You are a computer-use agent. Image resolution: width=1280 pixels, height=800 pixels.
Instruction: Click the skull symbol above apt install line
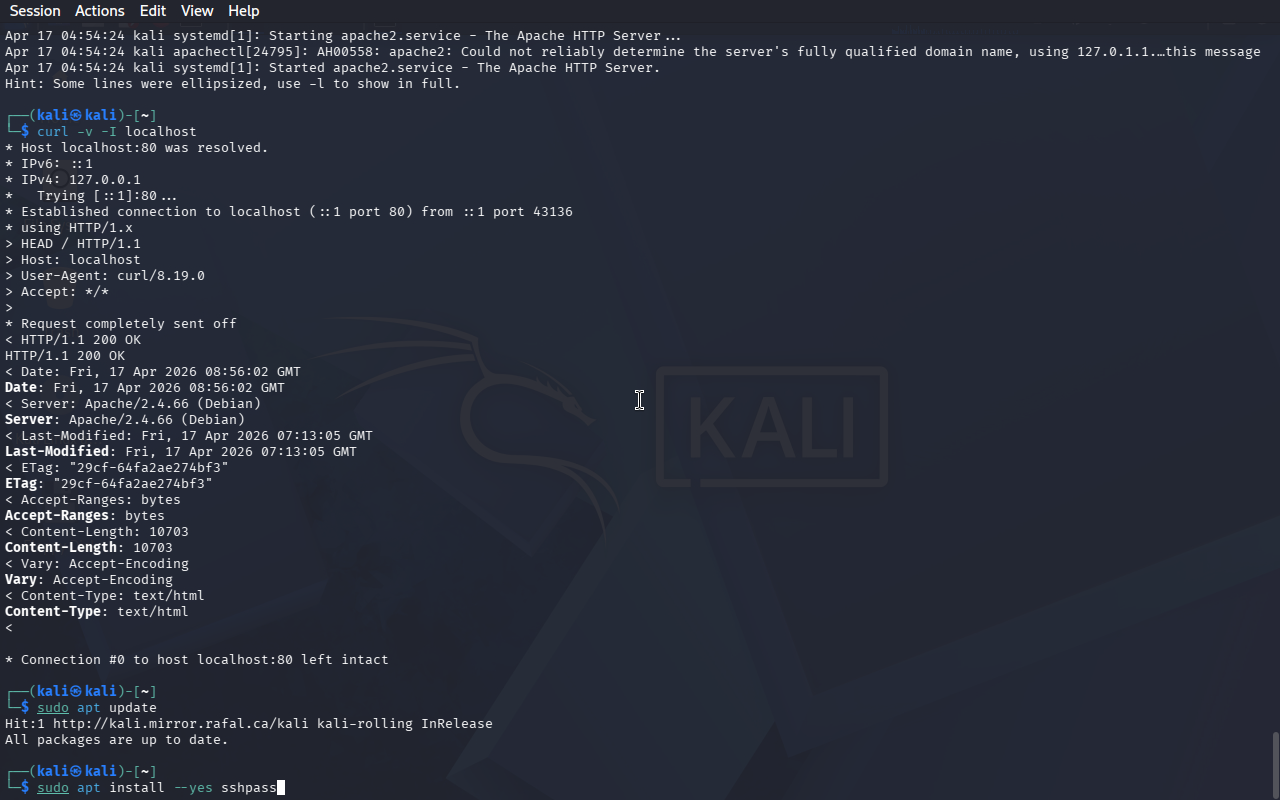point(77,771)
